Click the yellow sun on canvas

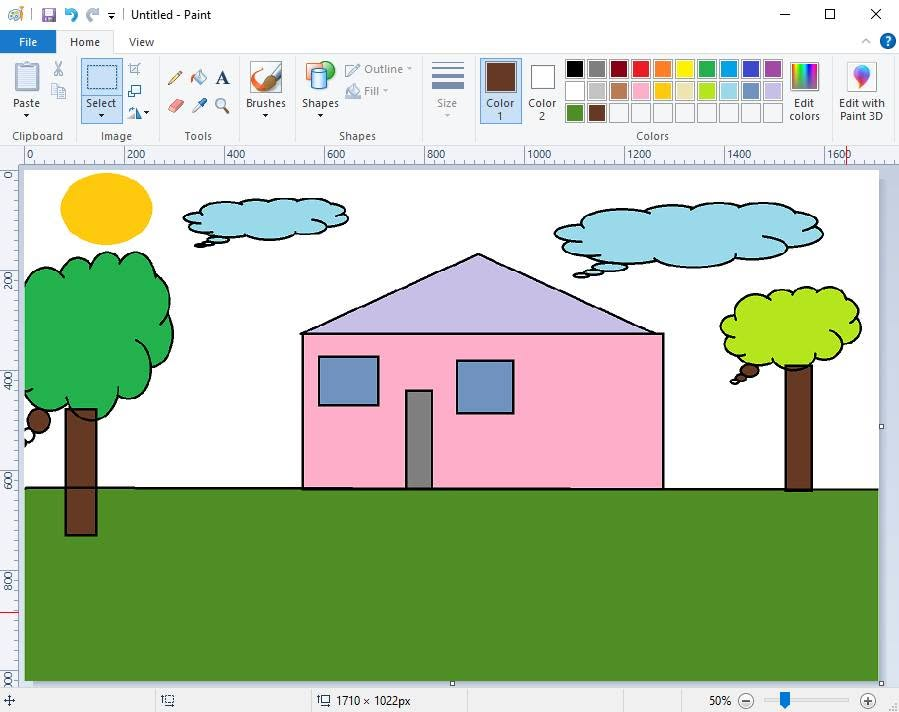(106, 209)
